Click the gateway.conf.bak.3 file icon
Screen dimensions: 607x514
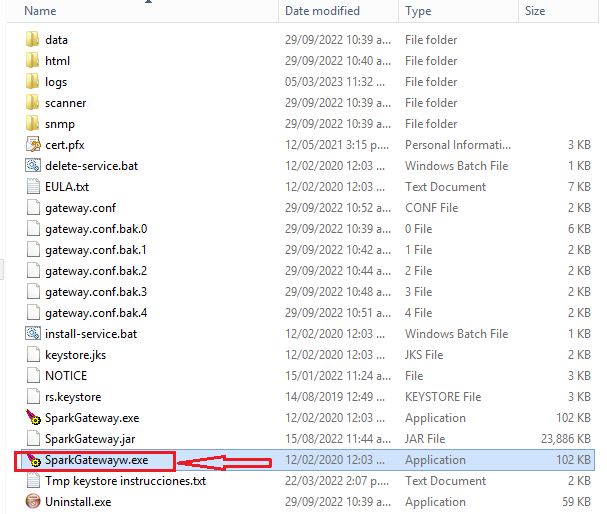coord(33,291)
